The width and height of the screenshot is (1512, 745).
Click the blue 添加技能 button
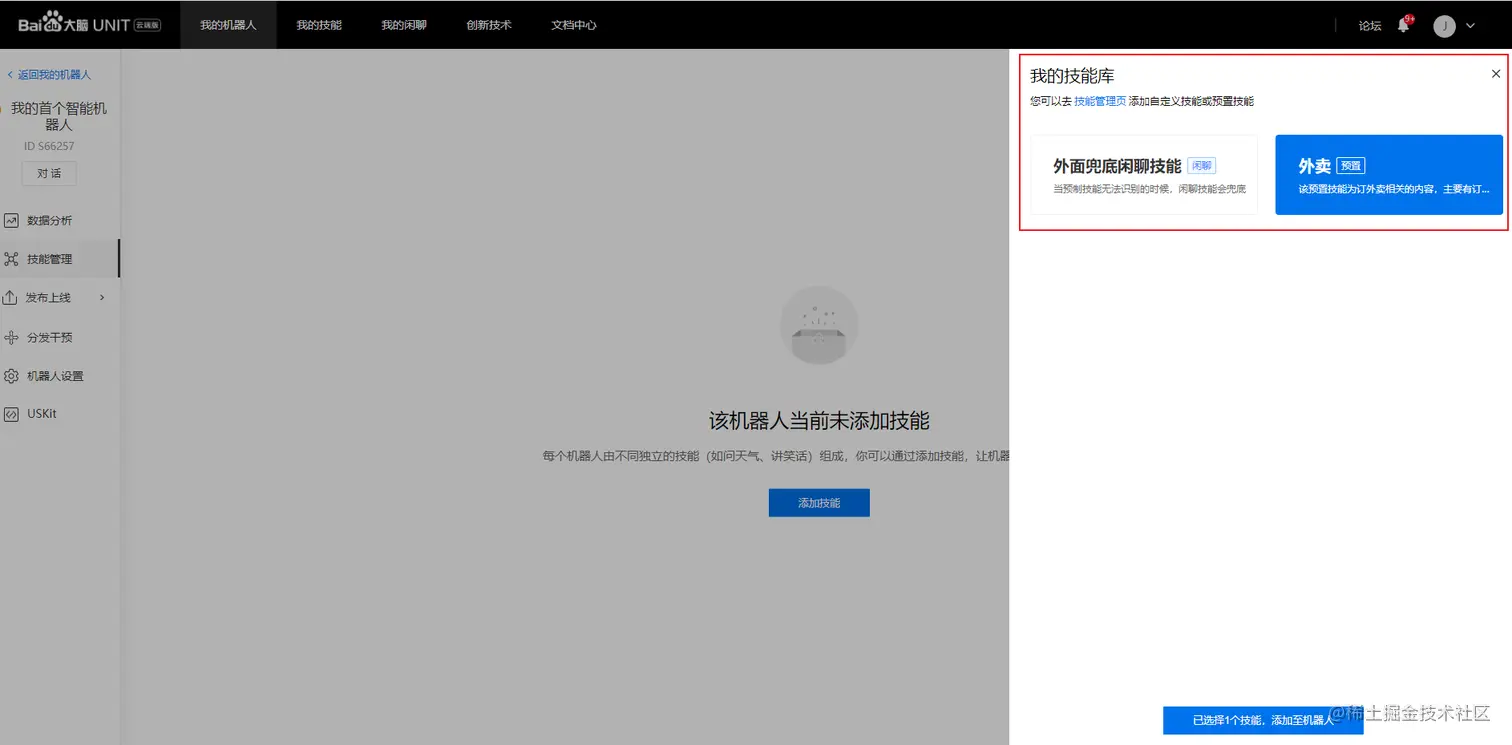[819, 503]
